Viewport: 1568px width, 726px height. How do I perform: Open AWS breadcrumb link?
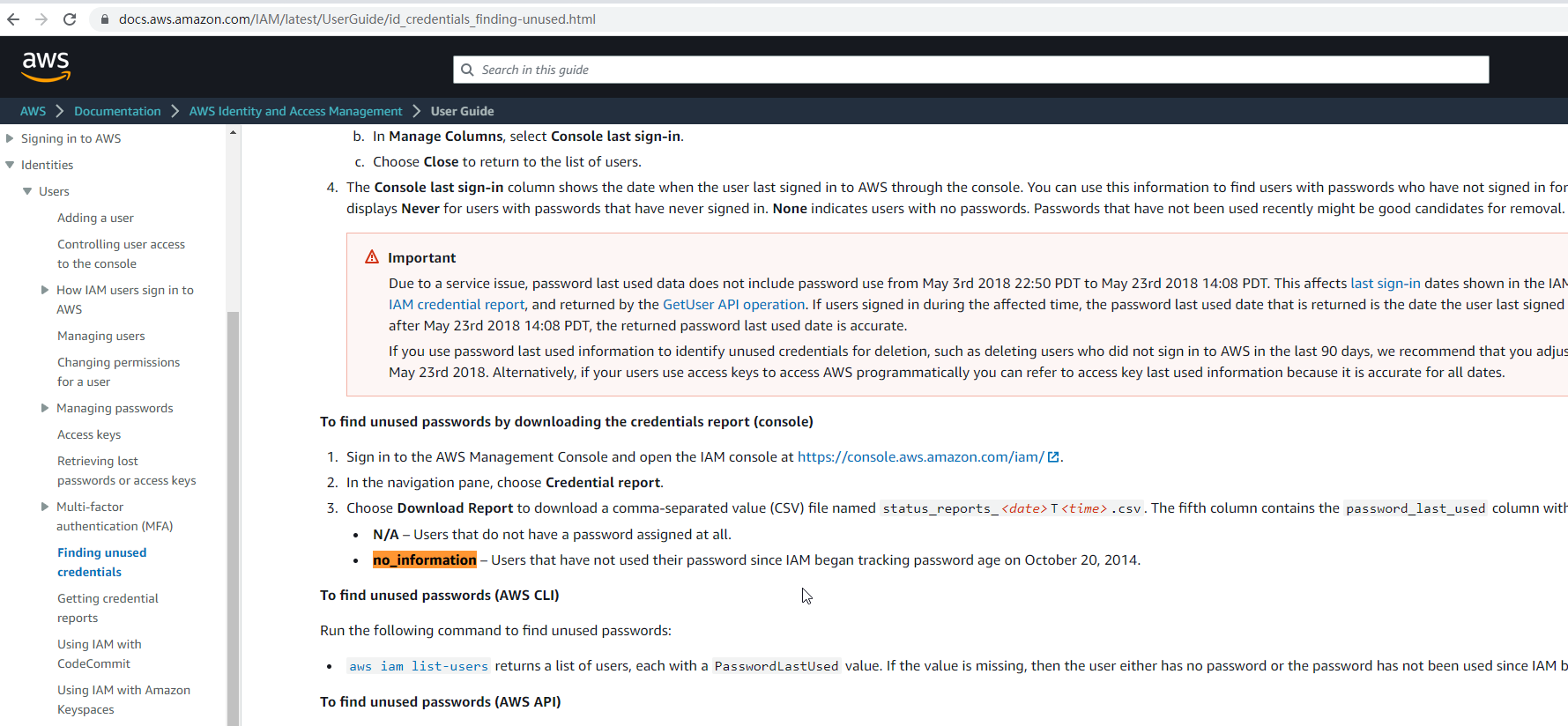33,111
